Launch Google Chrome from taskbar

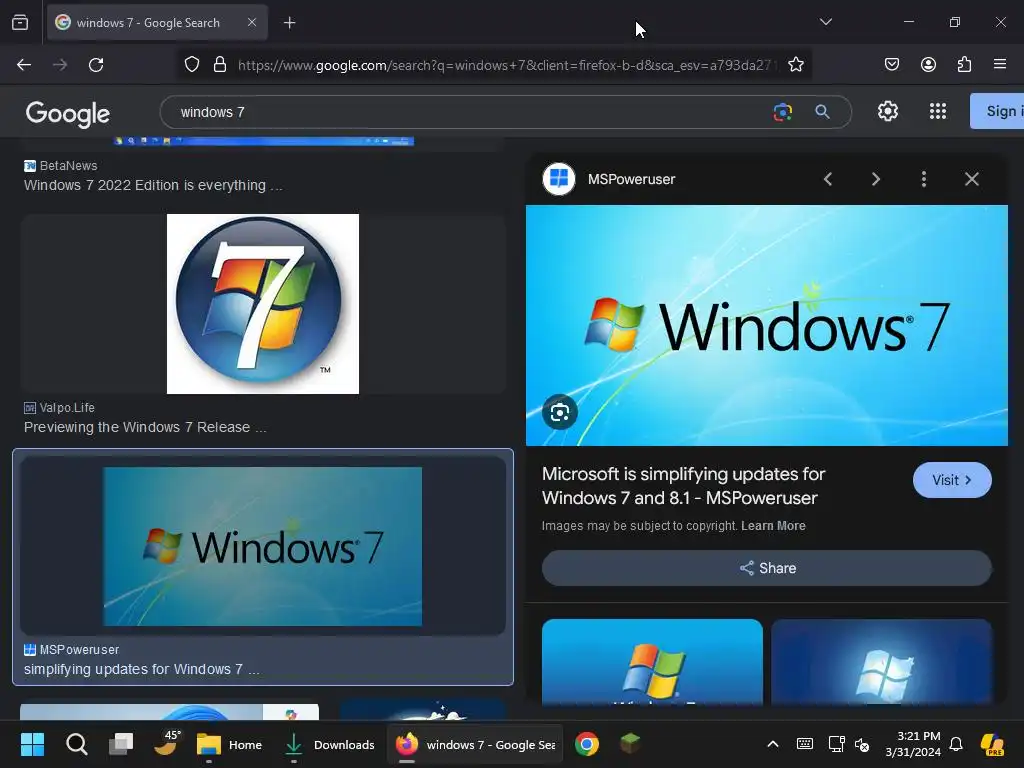pyautogui.click(x=586, y=744)
